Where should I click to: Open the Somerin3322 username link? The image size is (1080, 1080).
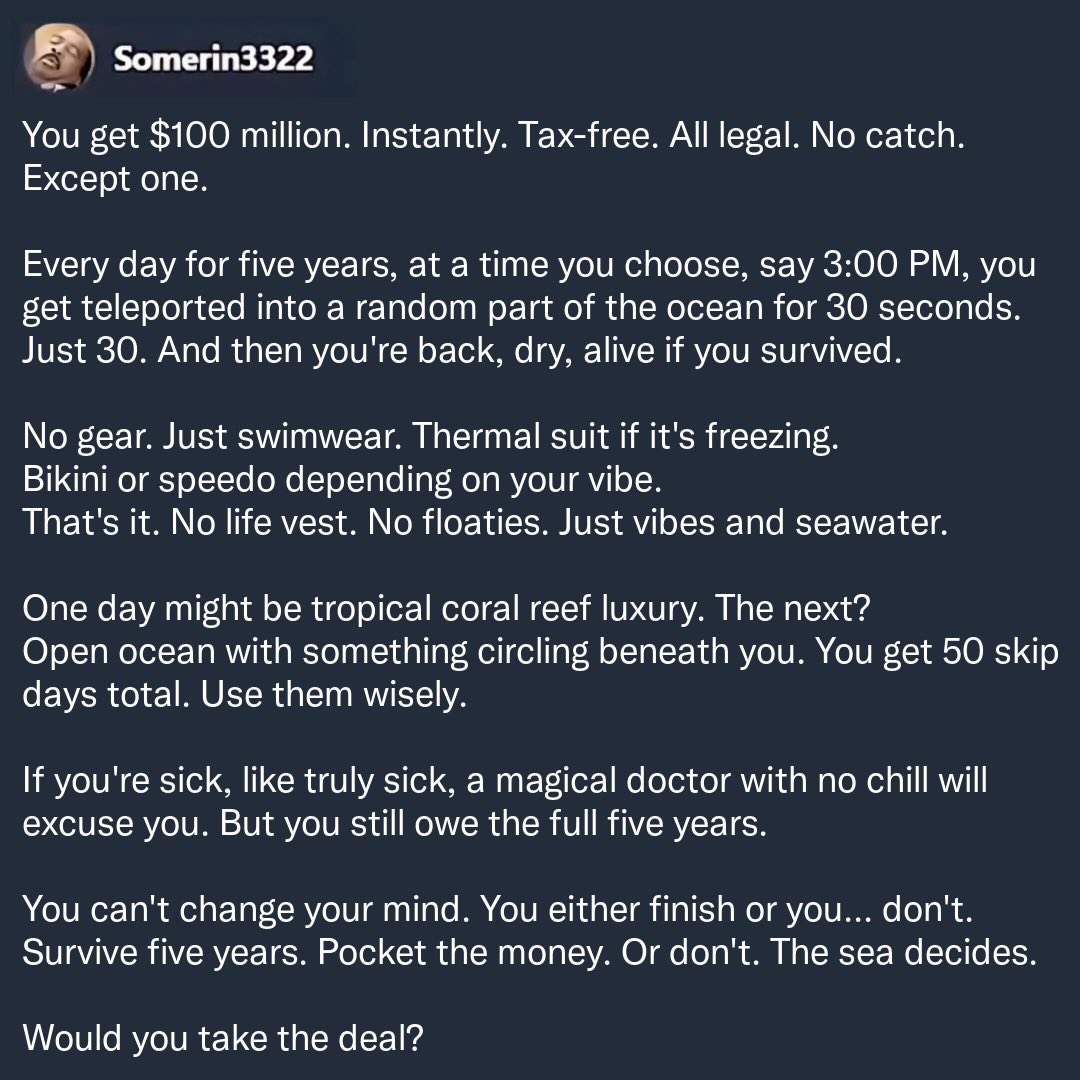(213, 59)
